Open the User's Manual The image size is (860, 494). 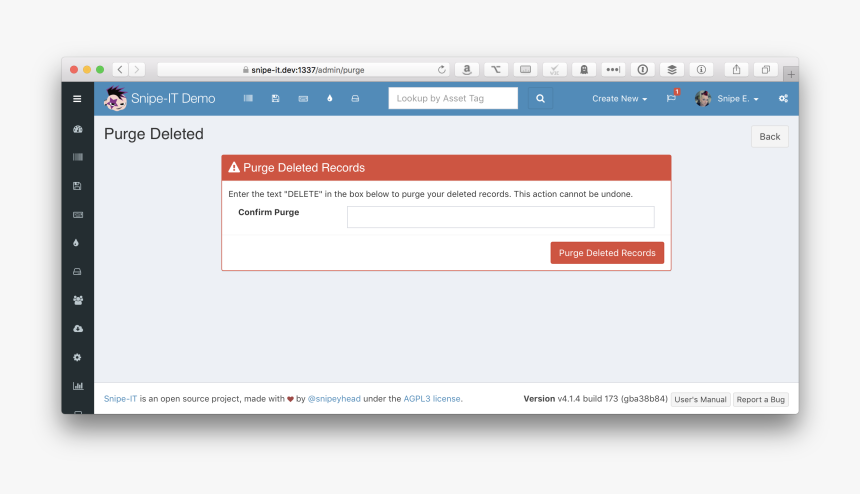pyautogui.click(x=700, y=399)
